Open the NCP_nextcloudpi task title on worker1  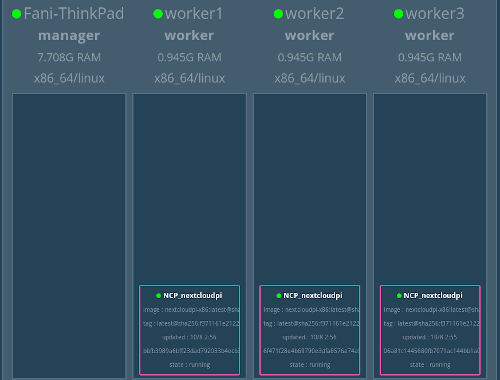[x=193, y=296]
